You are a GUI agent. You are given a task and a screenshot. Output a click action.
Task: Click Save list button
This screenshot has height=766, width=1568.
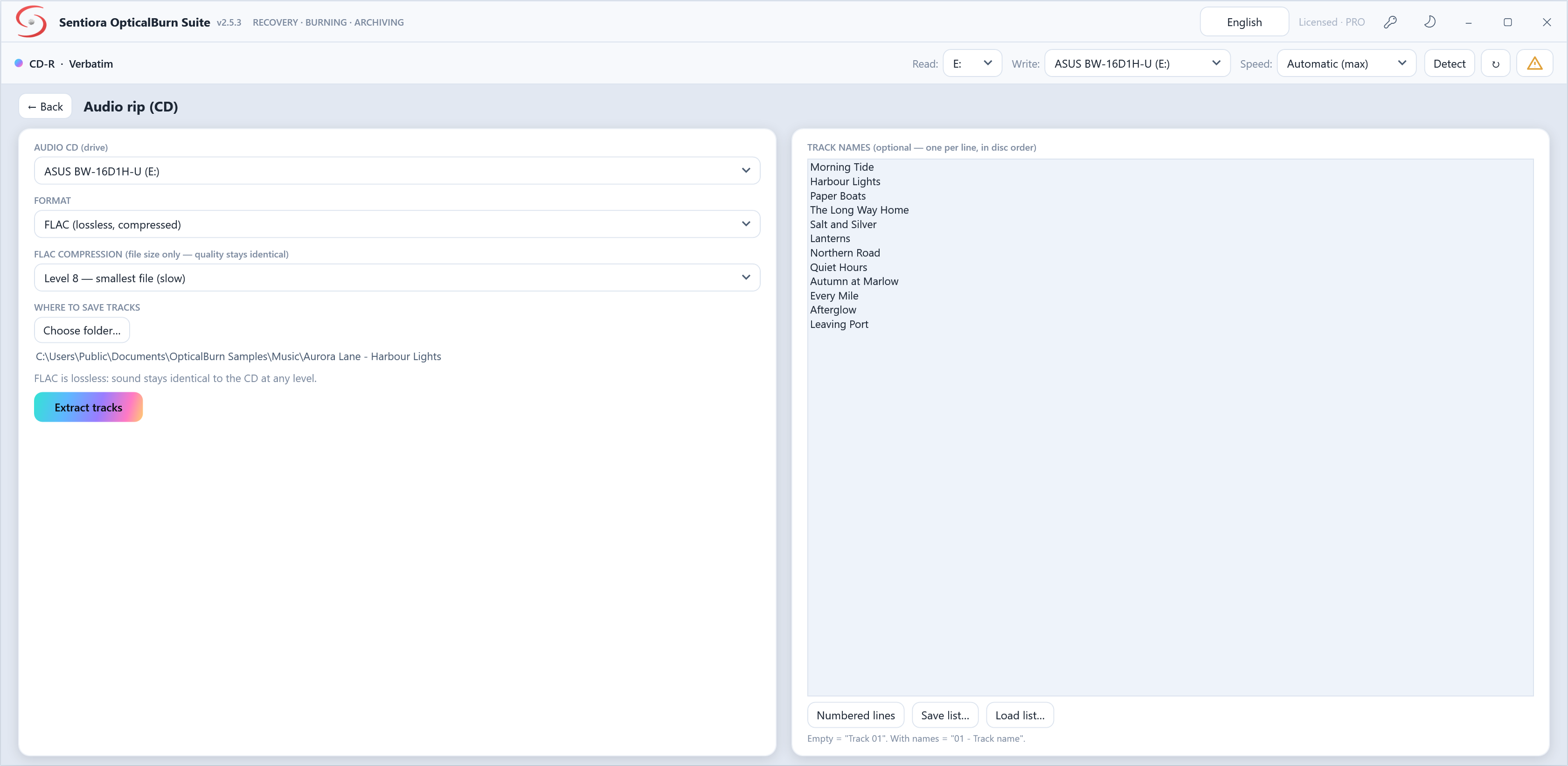945,716
